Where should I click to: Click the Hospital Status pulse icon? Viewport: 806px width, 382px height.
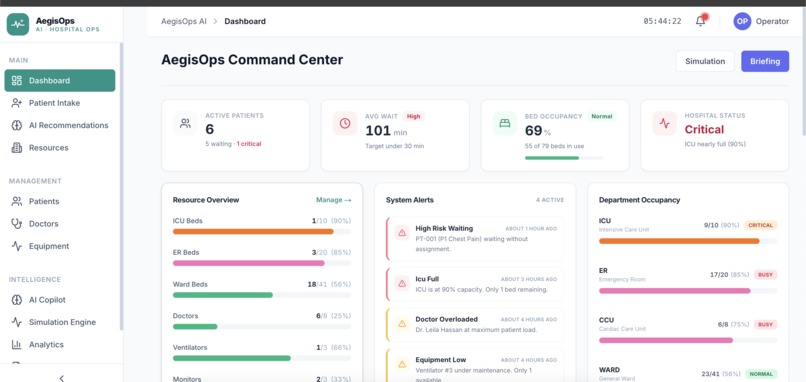click(665, 123)
